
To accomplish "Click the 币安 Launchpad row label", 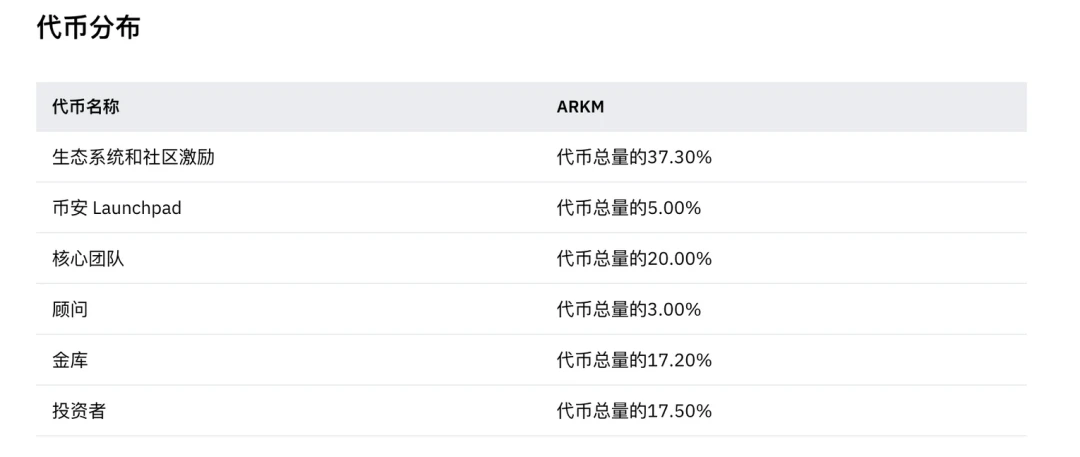I will click(x=117, y=208).
